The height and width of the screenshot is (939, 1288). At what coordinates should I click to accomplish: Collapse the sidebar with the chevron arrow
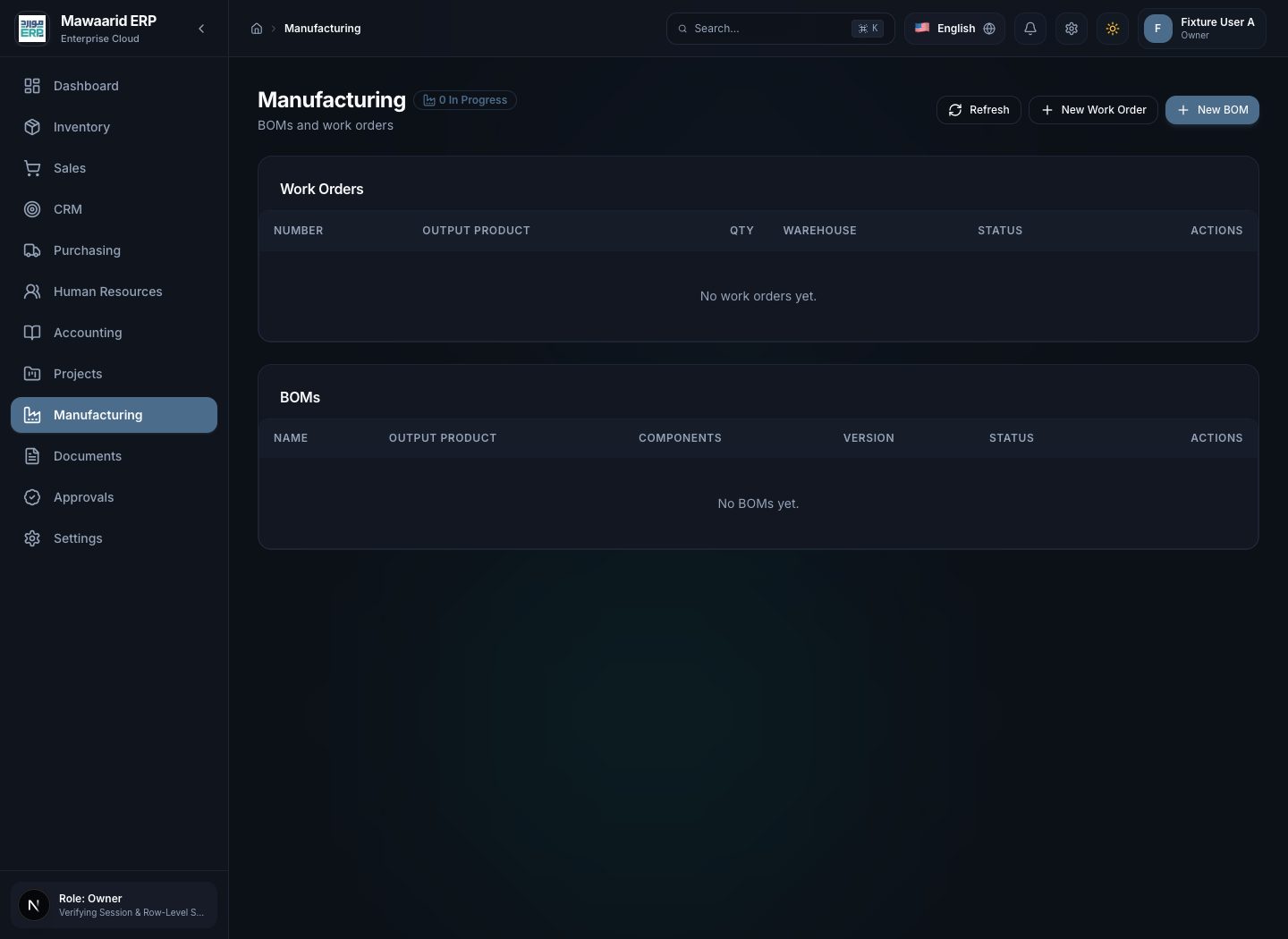click(201, 29)
